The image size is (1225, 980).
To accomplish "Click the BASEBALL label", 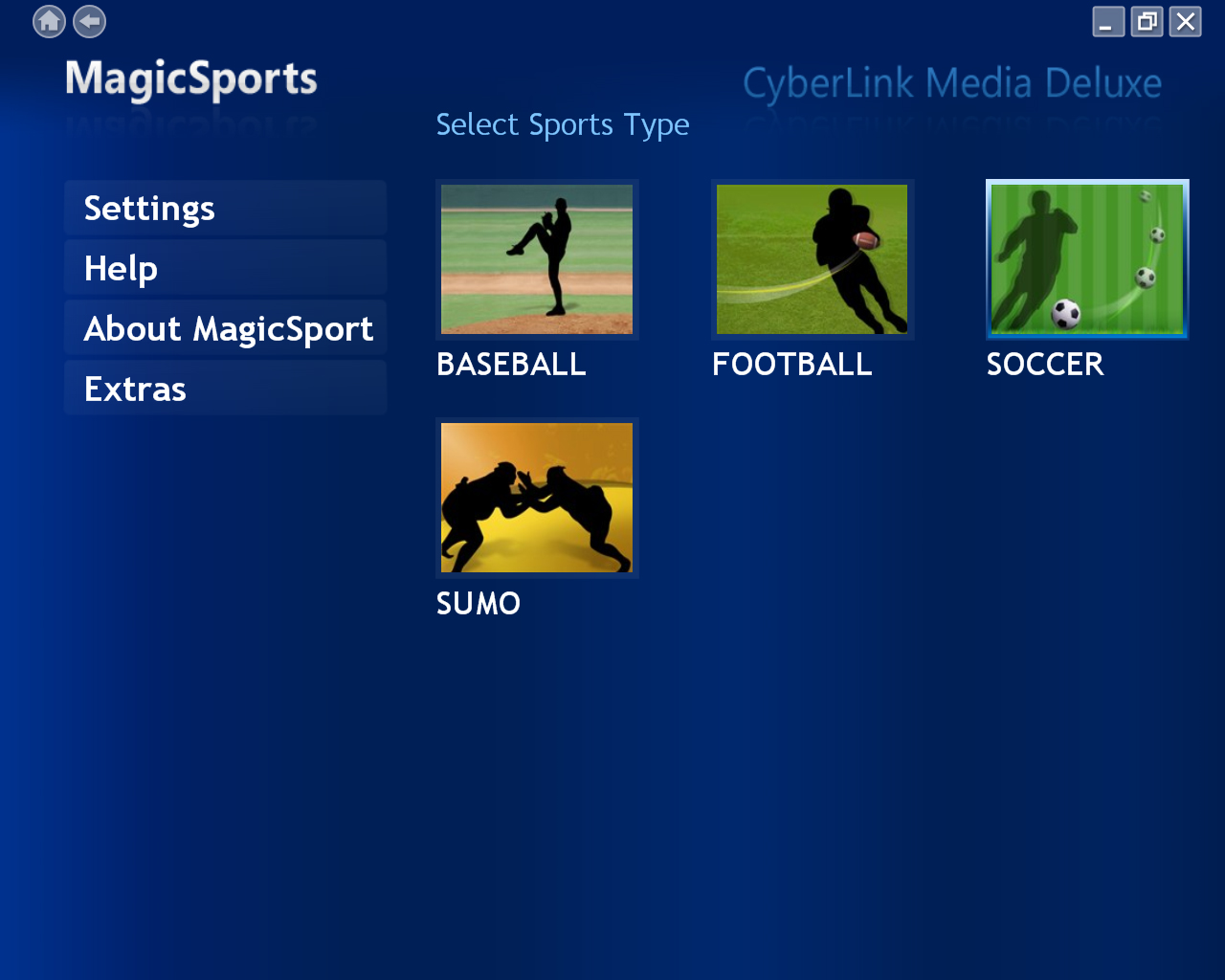I will (x=511, y=365).
